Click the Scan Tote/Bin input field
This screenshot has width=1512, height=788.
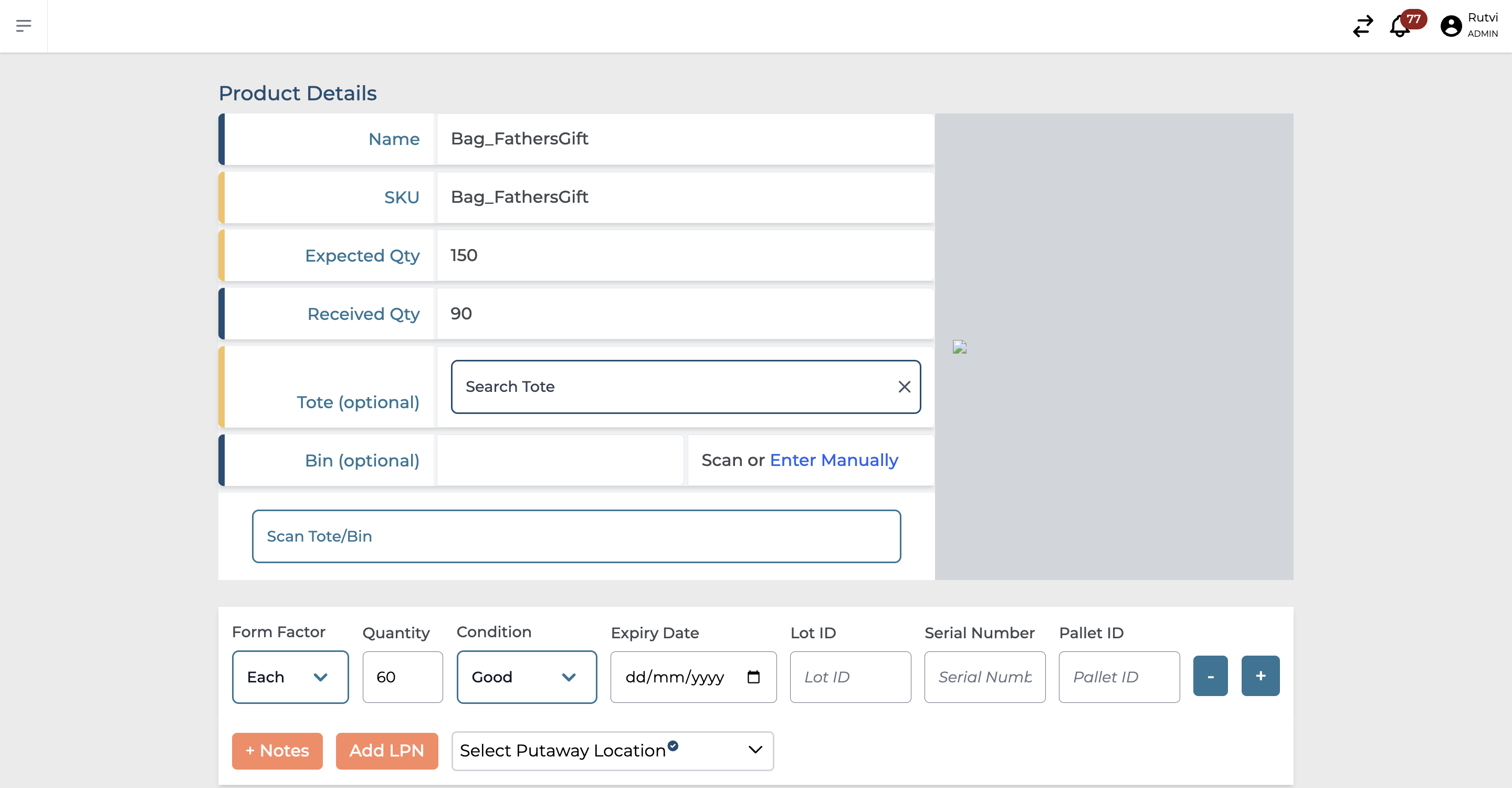point(576,536)
